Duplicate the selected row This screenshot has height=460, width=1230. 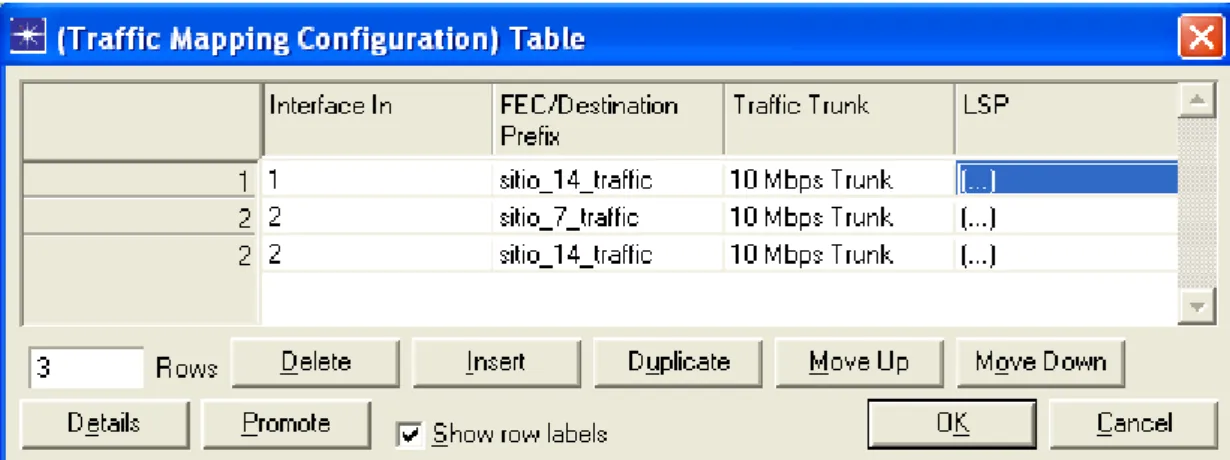point(678,362)
